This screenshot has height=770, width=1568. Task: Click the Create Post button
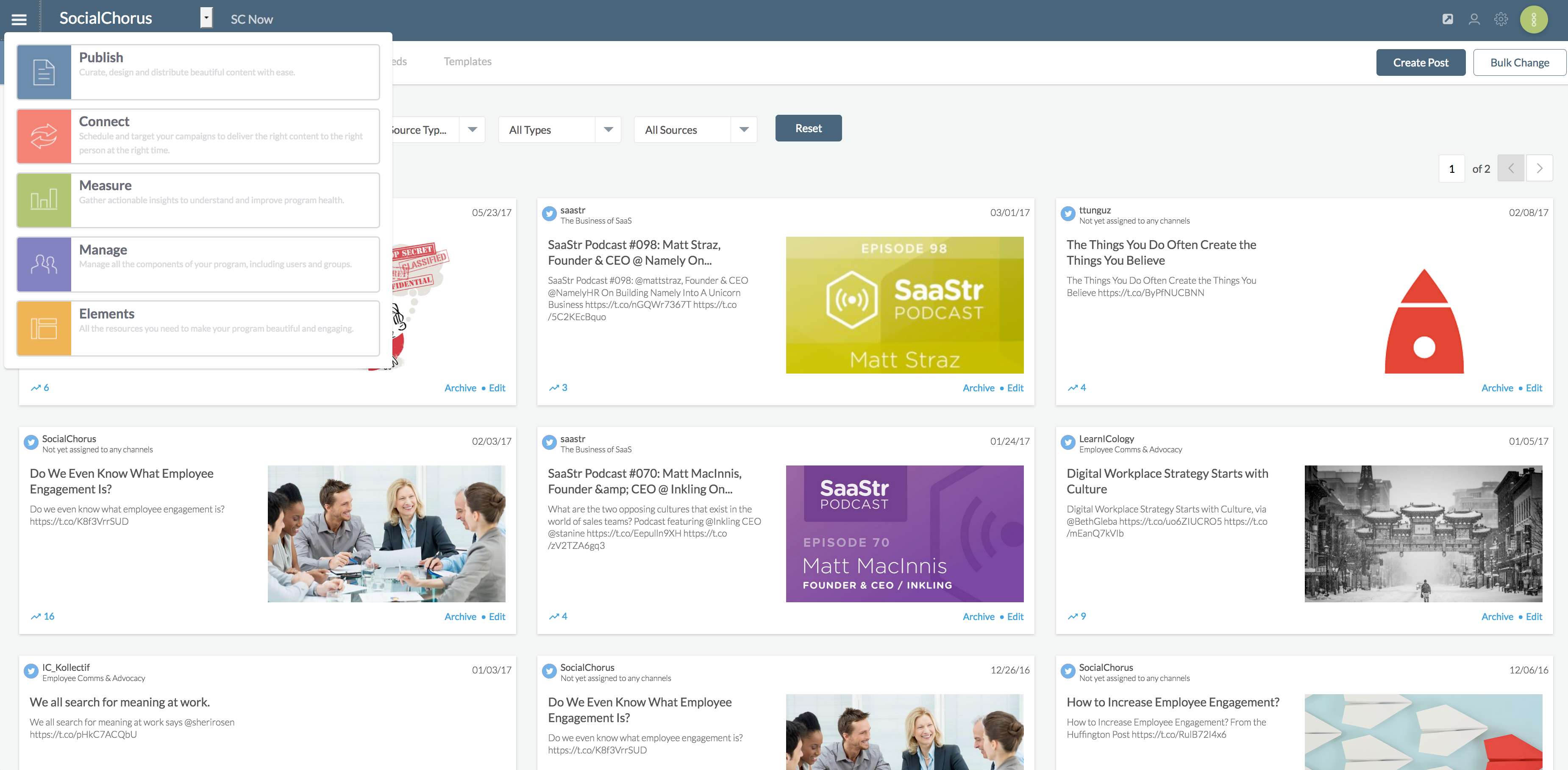tap(1421, 63)
